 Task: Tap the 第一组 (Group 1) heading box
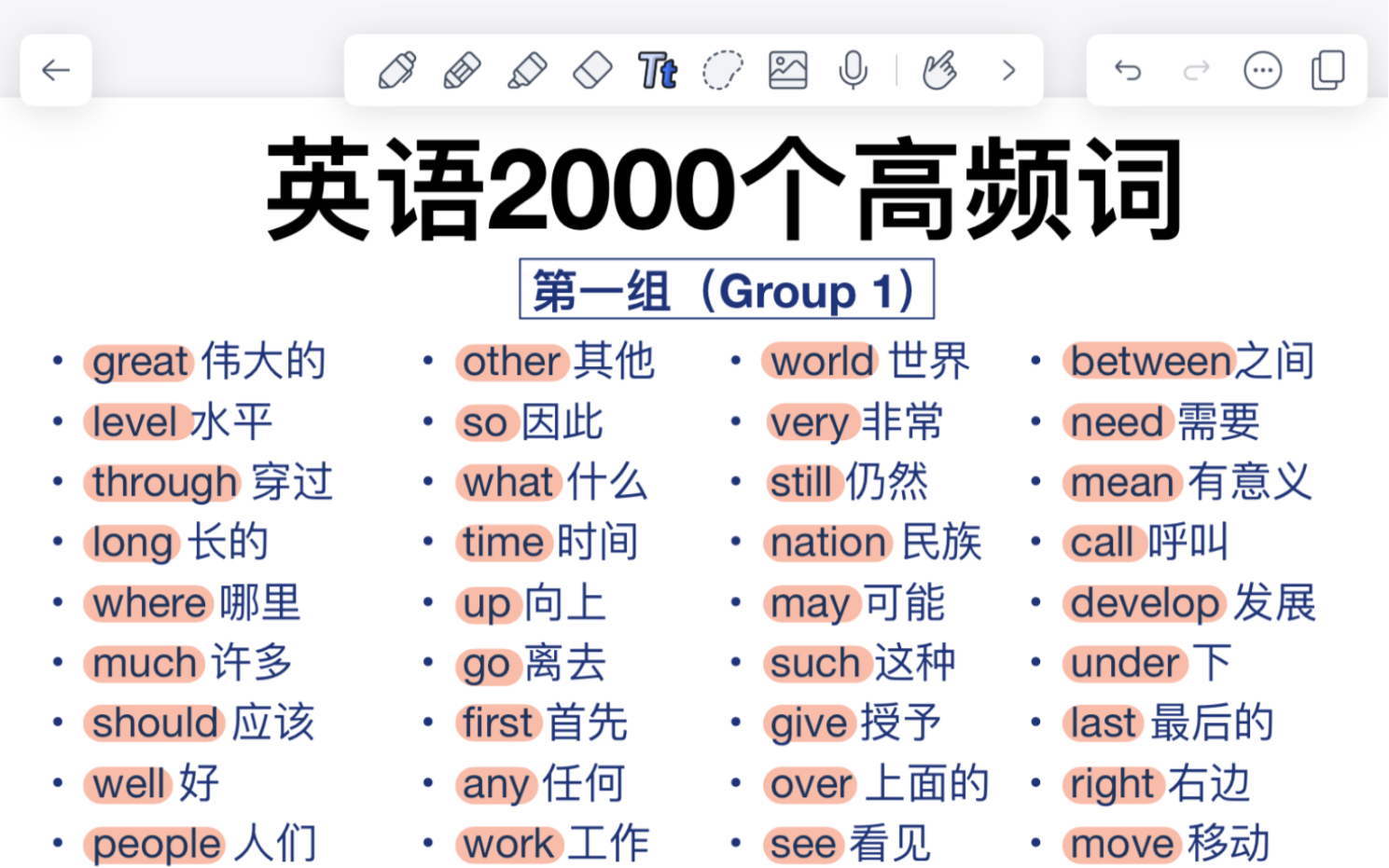click(727, 289)
